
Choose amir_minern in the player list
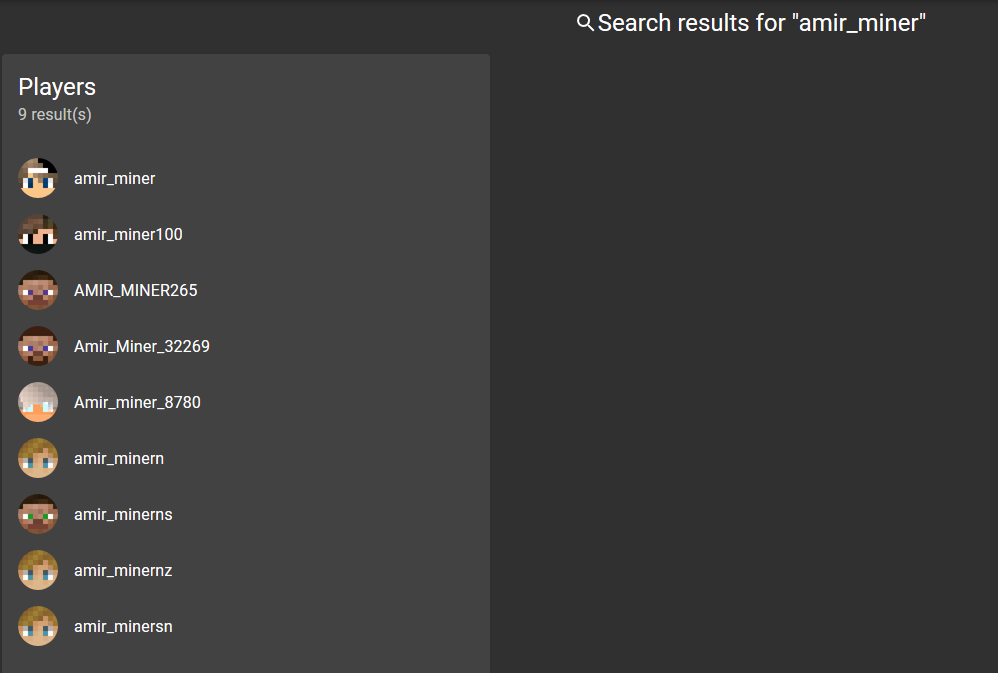[x=119, y=459]
